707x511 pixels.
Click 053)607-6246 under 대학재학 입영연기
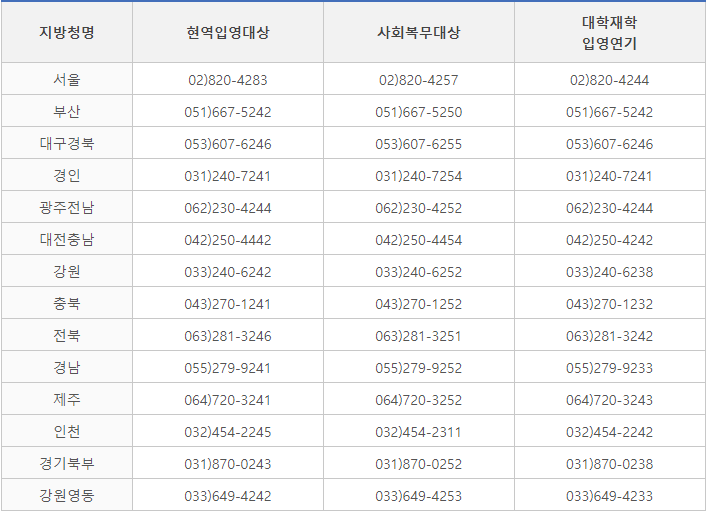coord(610,144)
